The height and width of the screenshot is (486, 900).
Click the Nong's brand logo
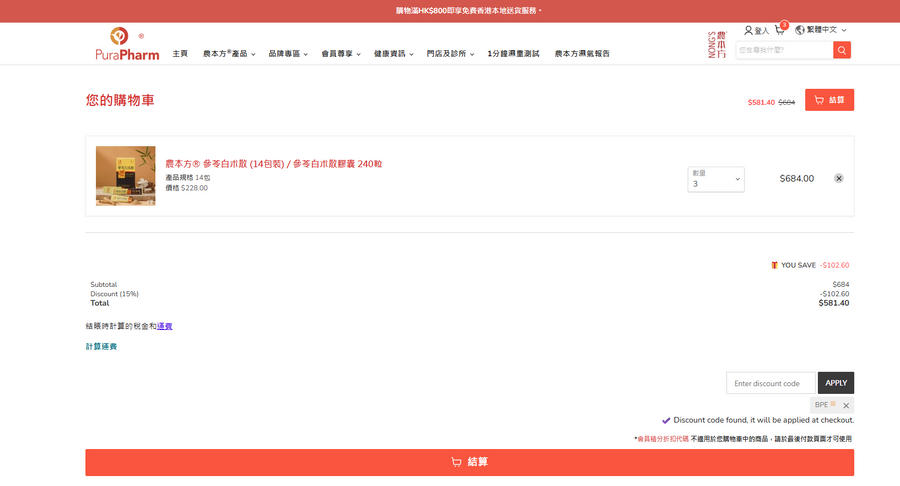pos(717,44)
